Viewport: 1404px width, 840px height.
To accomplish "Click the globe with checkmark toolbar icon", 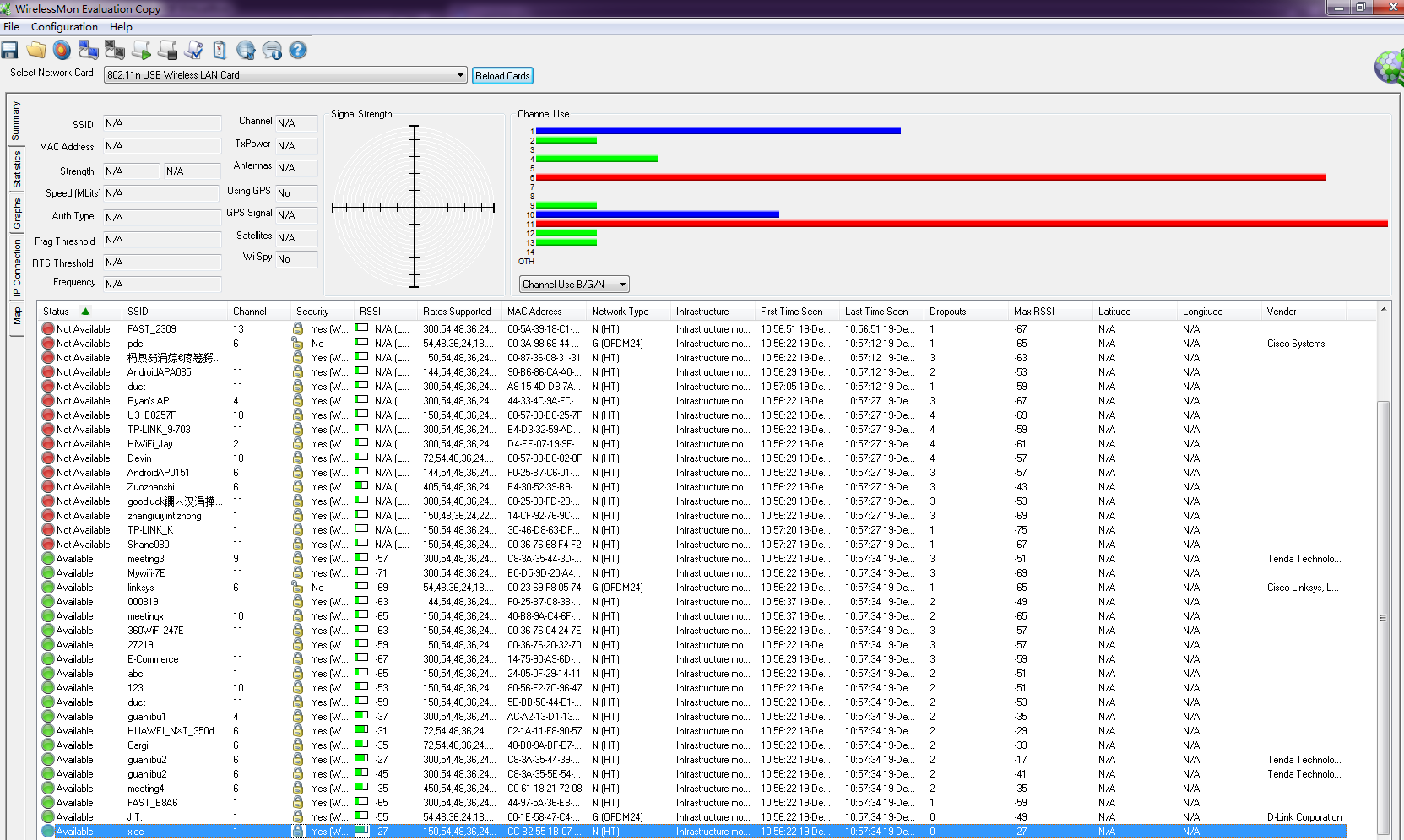I will pyautogui.click(x=246, y=51).
